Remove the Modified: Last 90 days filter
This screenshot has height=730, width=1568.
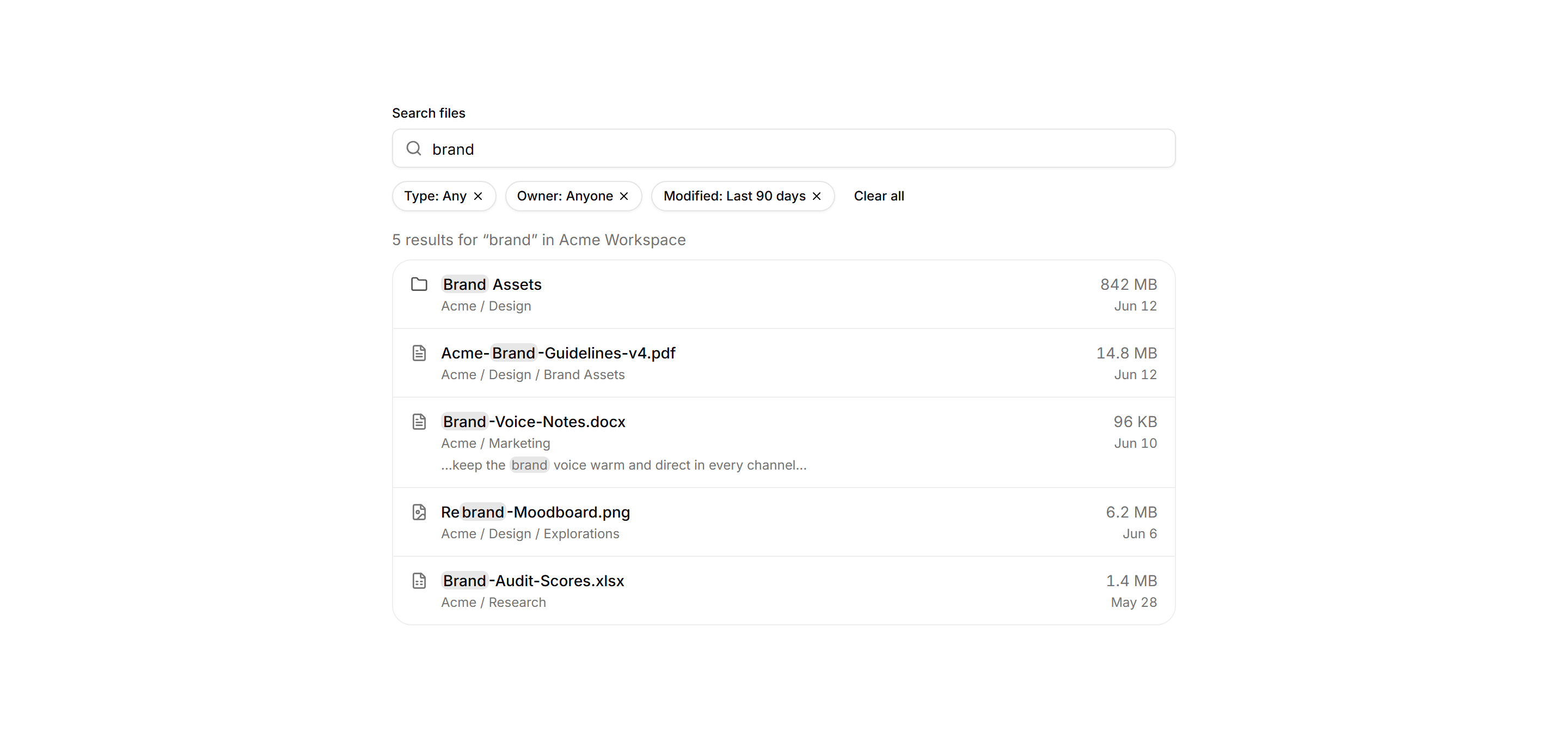pos(817,196)
